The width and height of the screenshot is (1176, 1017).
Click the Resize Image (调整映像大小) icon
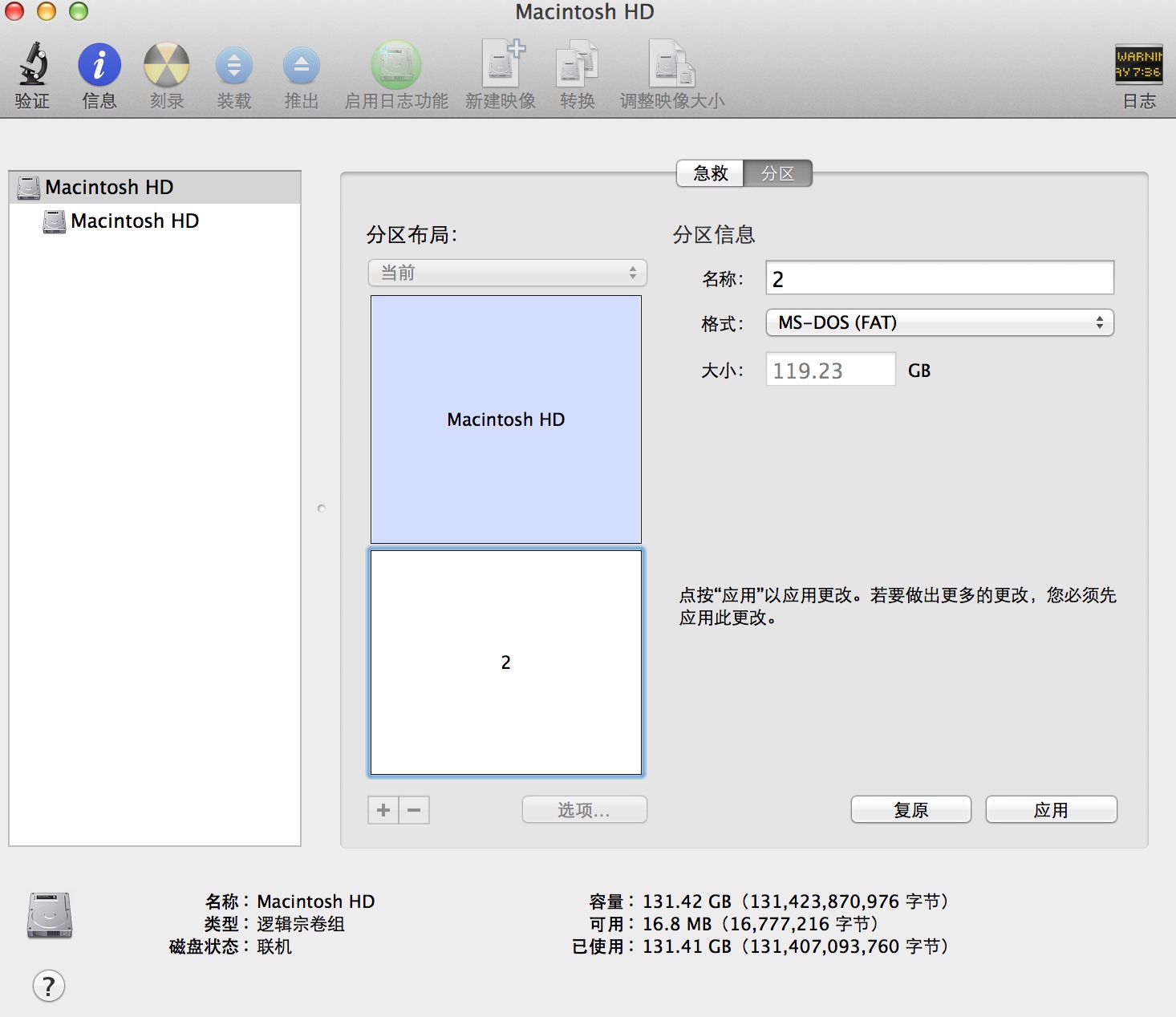pos(671,66)
